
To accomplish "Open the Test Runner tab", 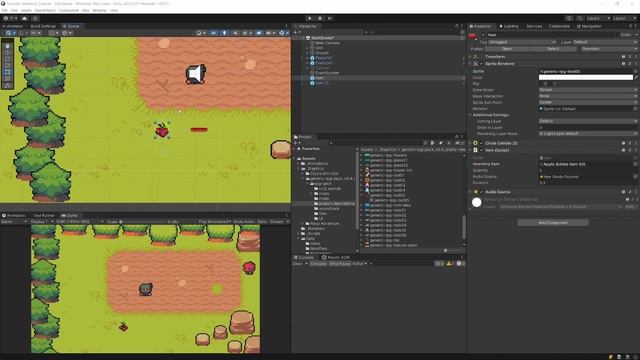I will coord(44,216).
